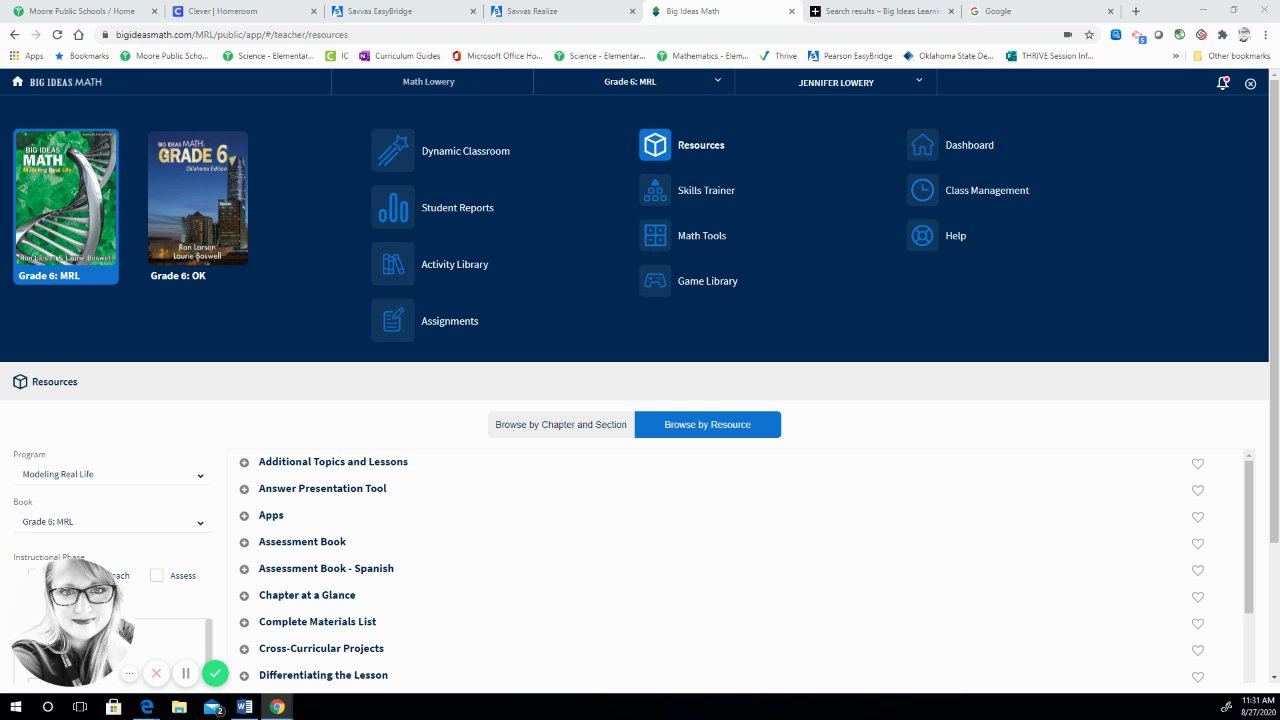Open File Explorer from the taskbar
1280x720 pixels.
tap(179, 707)
